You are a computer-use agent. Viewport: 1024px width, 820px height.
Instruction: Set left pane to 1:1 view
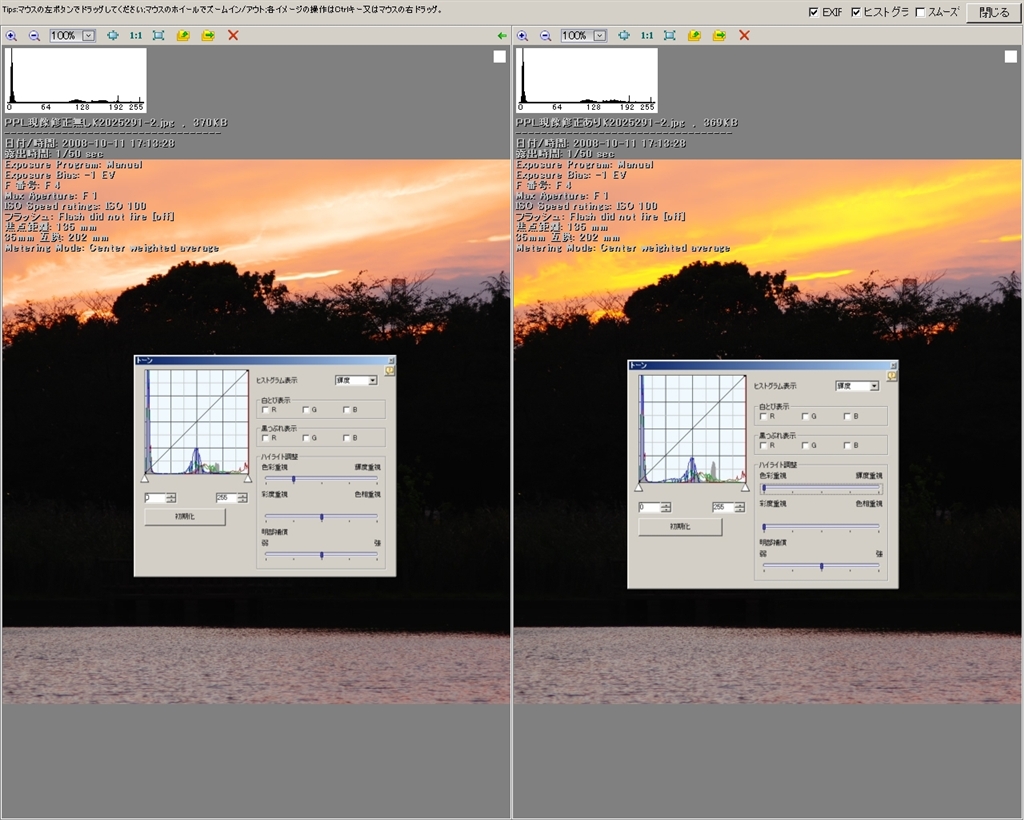(136, 36)
